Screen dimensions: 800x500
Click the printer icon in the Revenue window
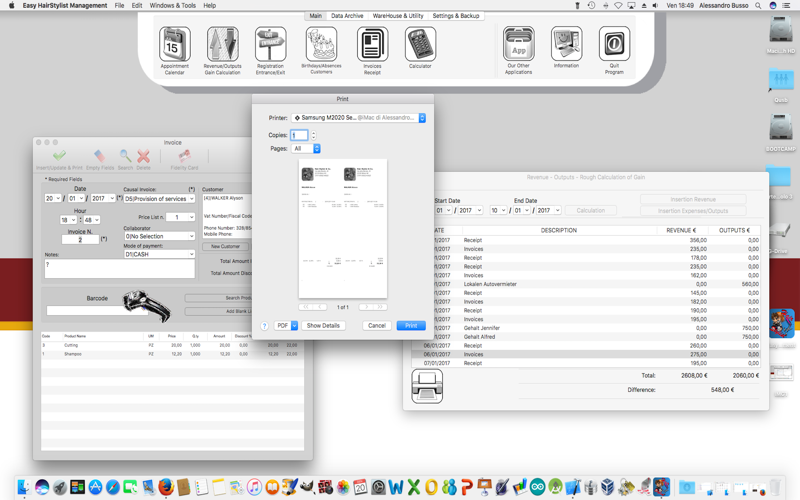(427, 386)
